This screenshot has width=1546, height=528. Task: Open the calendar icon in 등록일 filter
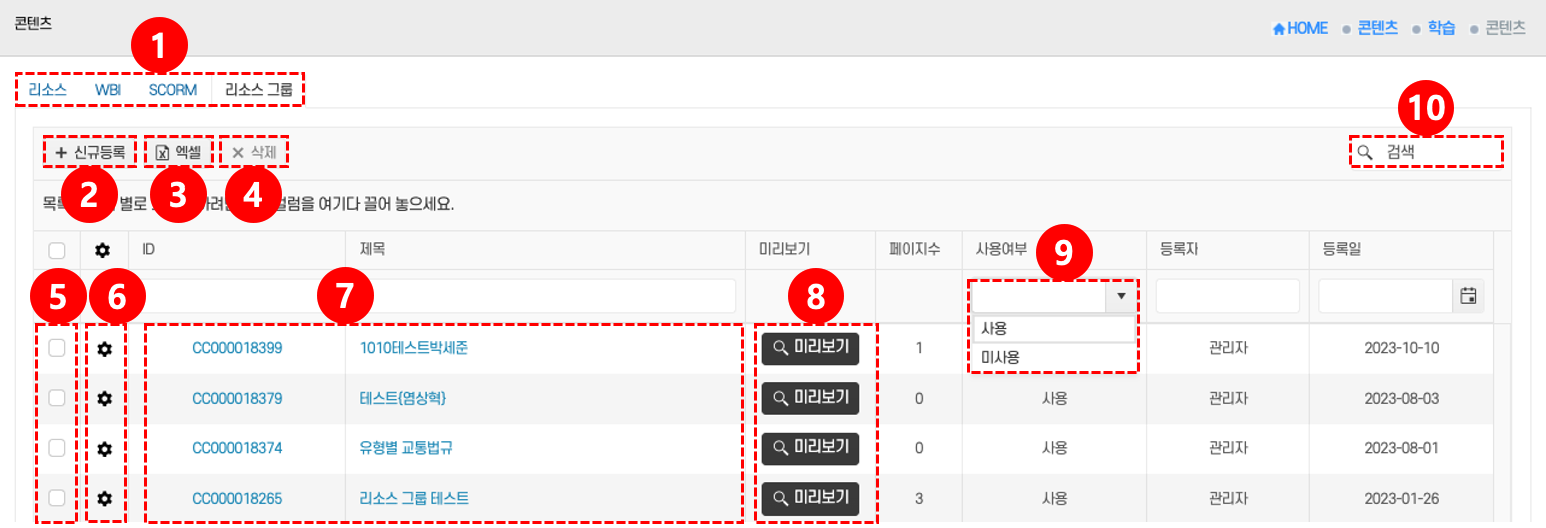pyautogui.click(x=1468, y=296)
